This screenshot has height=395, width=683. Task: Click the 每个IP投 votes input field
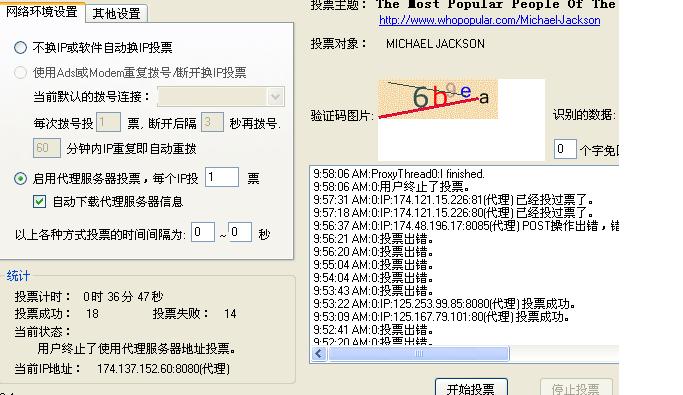point(222,177)
